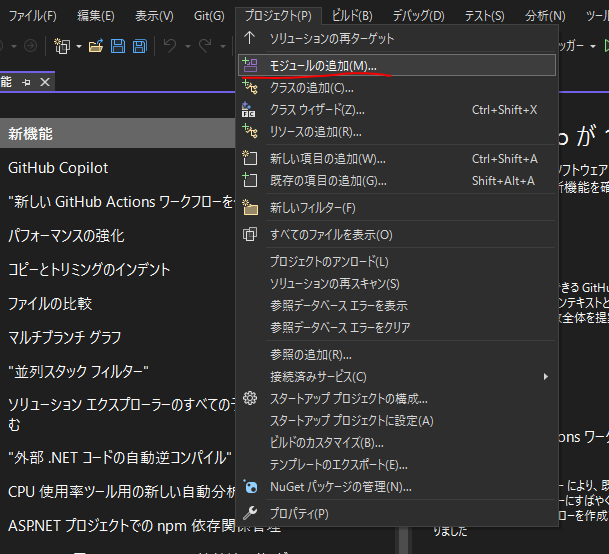Image resolution: width=609 pixels, height=554 pixels.
Task: Open the "外部 .NET コードの自動逆コンパイル" entry
Action: [x=120, y=458]
